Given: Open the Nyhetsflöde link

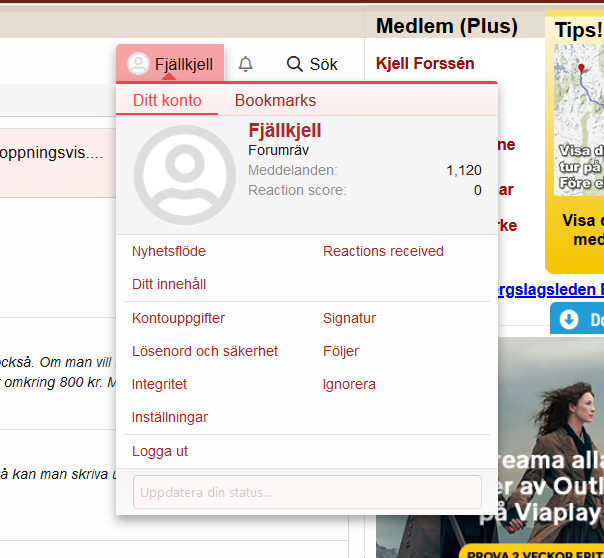Looking at the screenshot, I should coord(169,251).
